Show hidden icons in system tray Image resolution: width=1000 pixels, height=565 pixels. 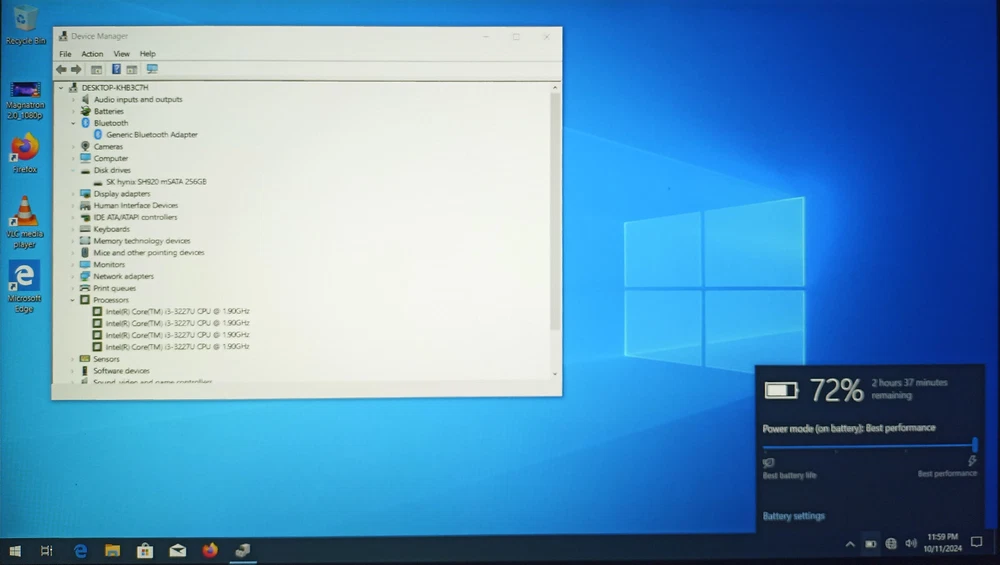(850, 544)
